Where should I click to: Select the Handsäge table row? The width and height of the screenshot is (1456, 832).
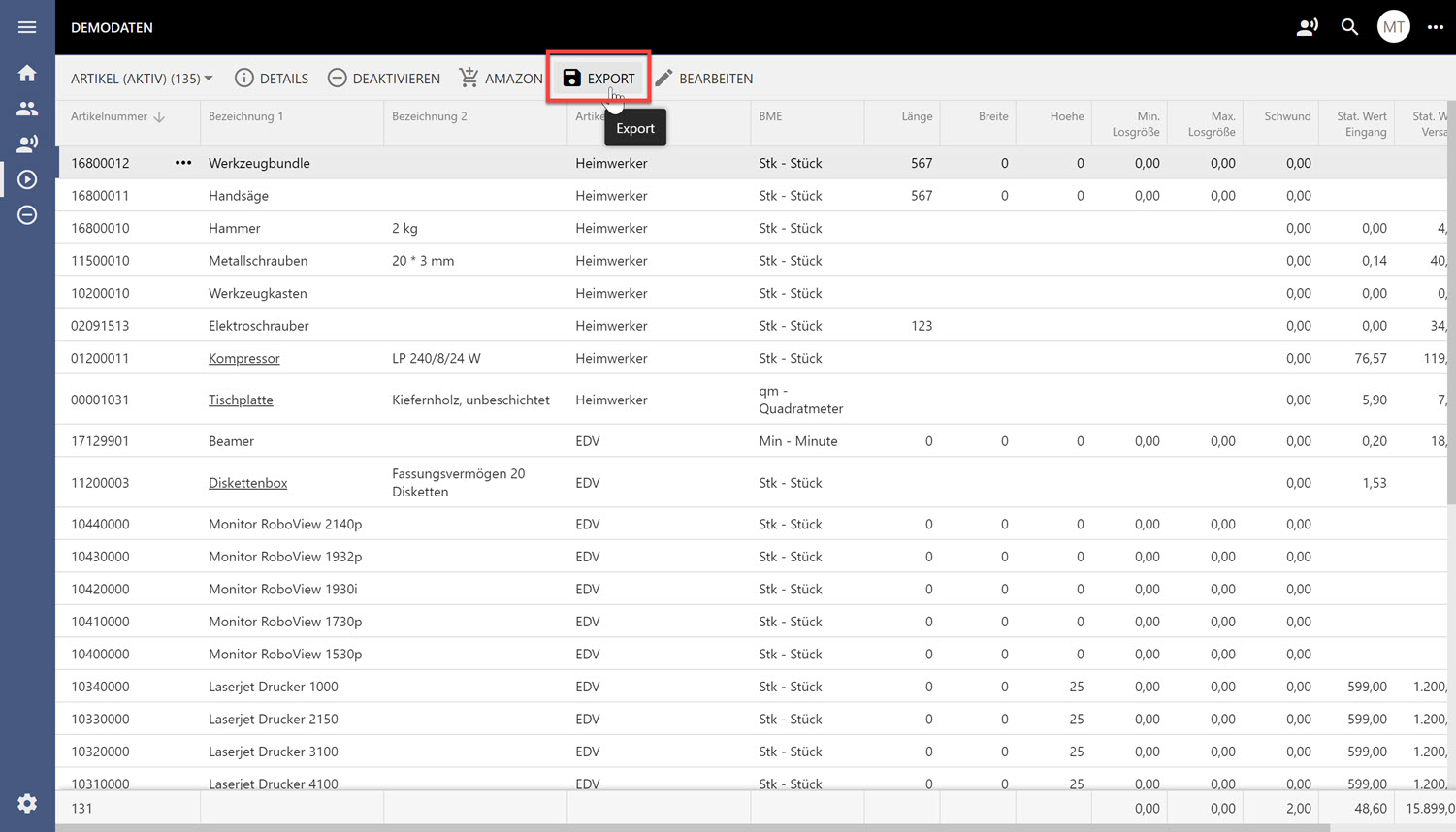tap(485, 196)
